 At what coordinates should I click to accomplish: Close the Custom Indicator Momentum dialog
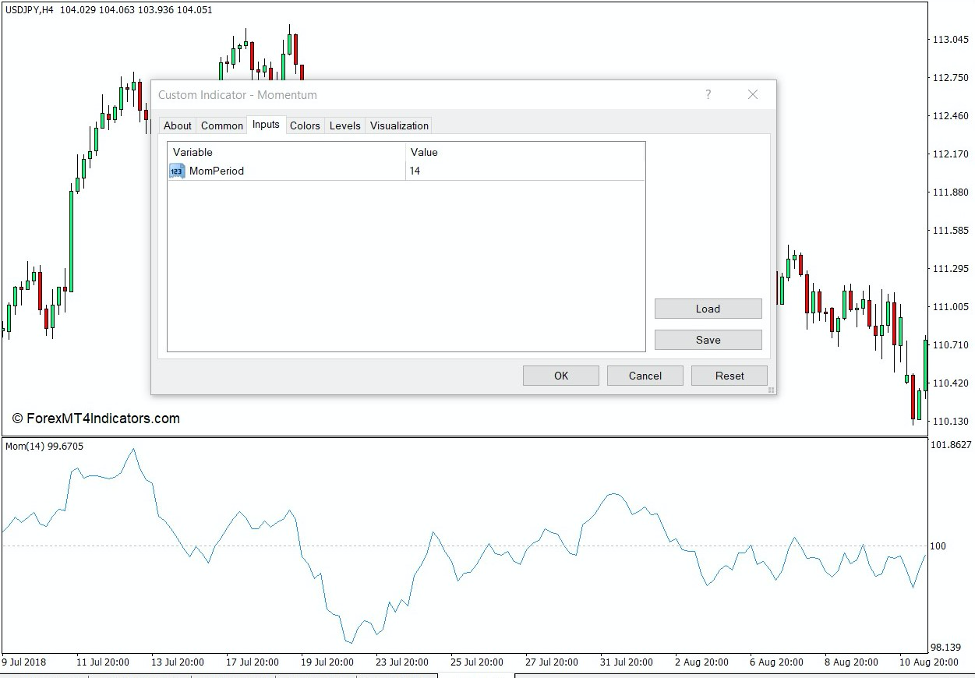(752, 94)
